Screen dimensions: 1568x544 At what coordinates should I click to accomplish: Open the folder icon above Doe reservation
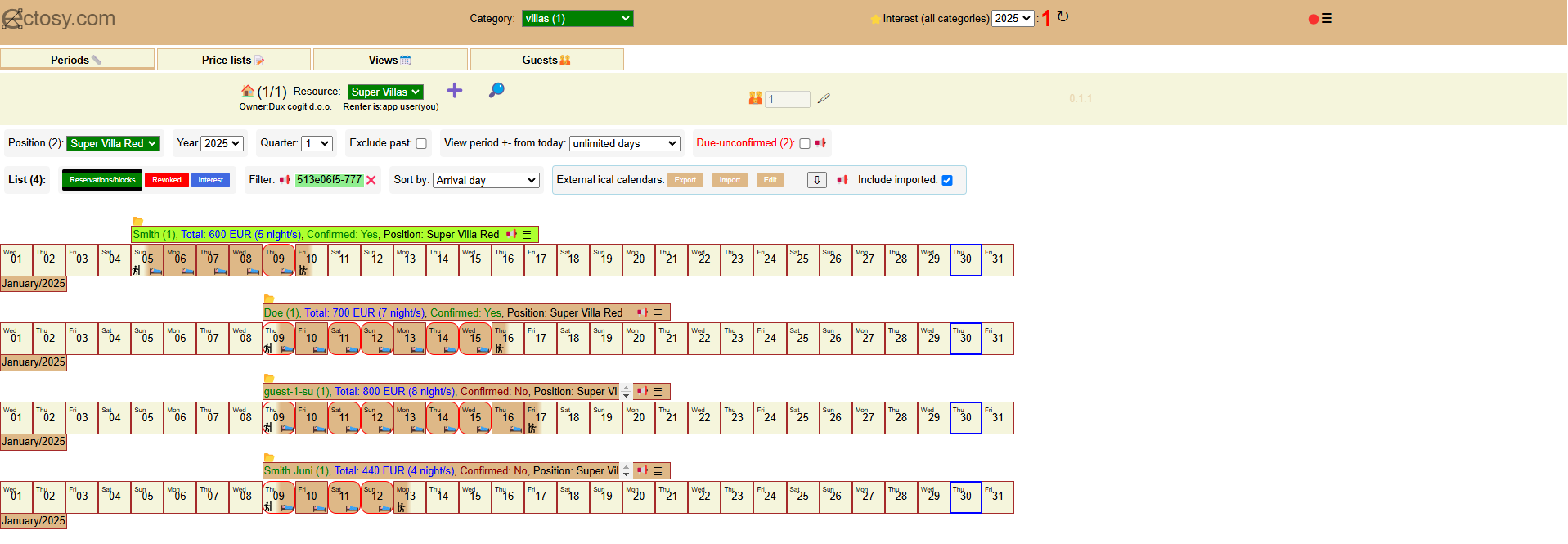(269, 299)
